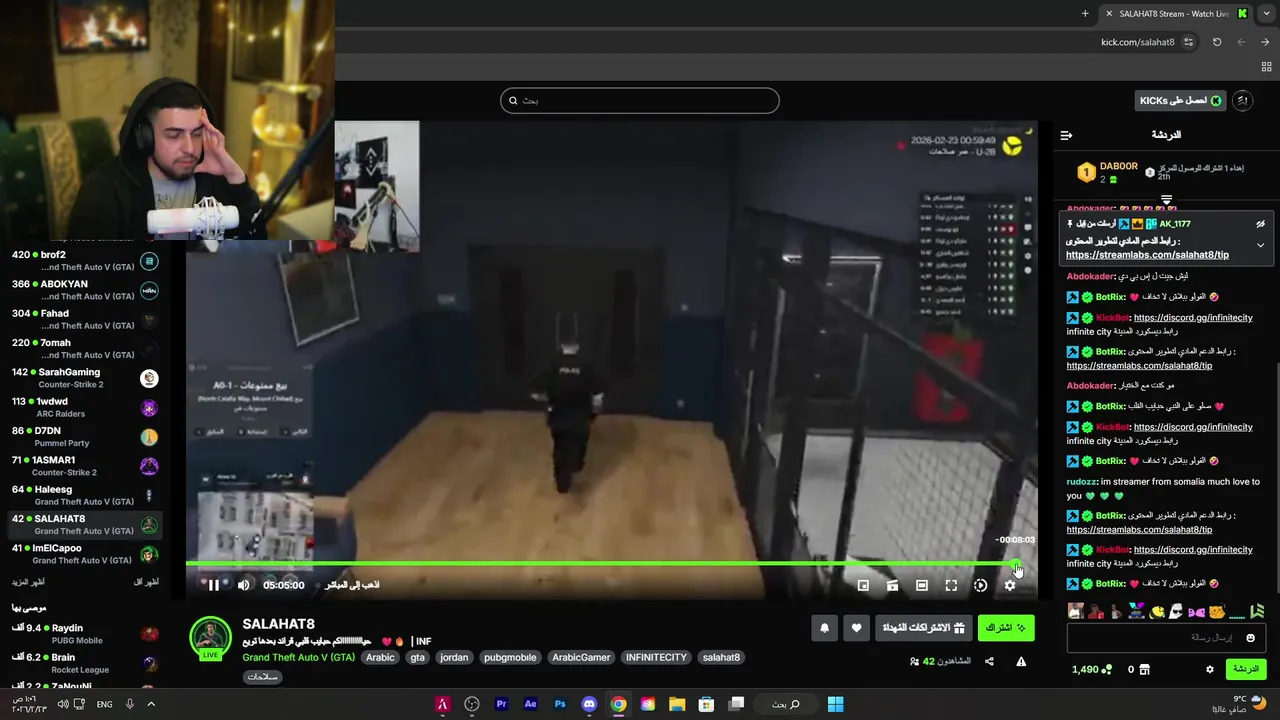Viewport: 1280px width, 720px height.
Task: Open Raydin recommended channel
Action: tap(84, 634)
